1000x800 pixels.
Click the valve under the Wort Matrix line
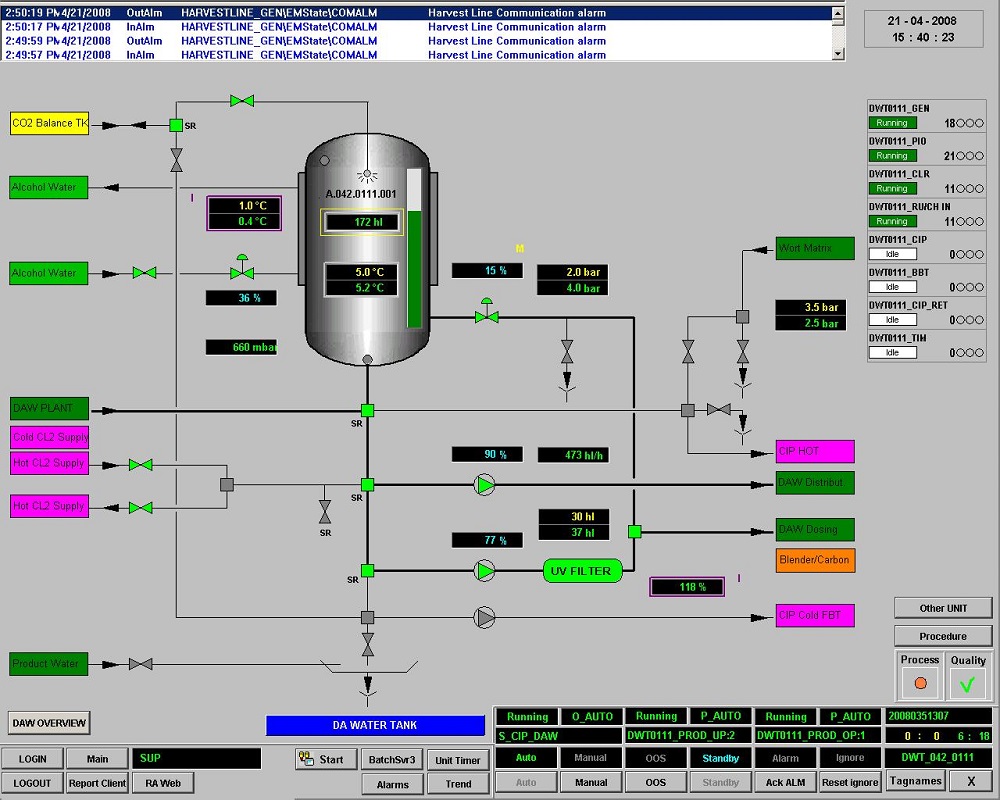click(x=743, y=352)
